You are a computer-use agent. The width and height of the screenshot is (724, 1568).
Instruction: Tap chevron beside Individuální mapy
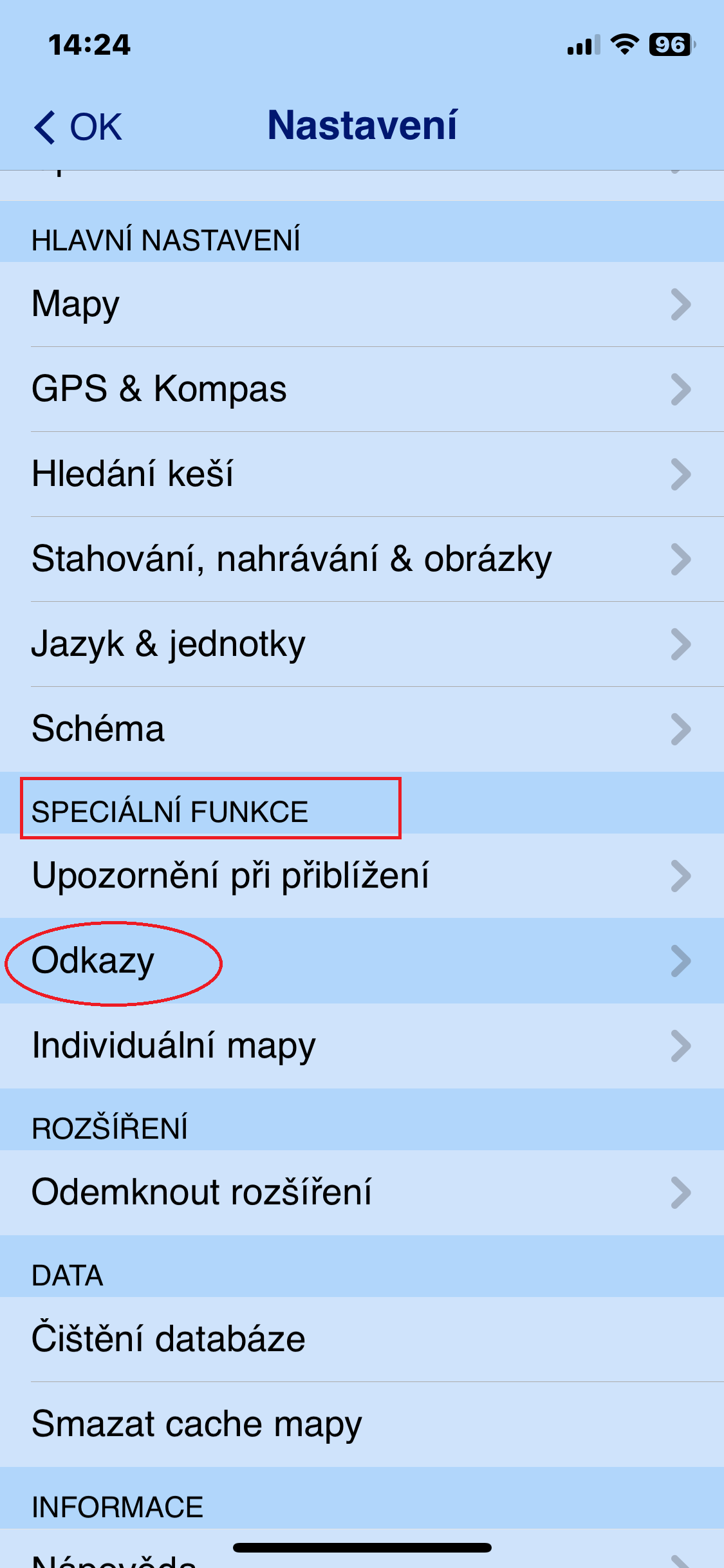coord(681,1046)
